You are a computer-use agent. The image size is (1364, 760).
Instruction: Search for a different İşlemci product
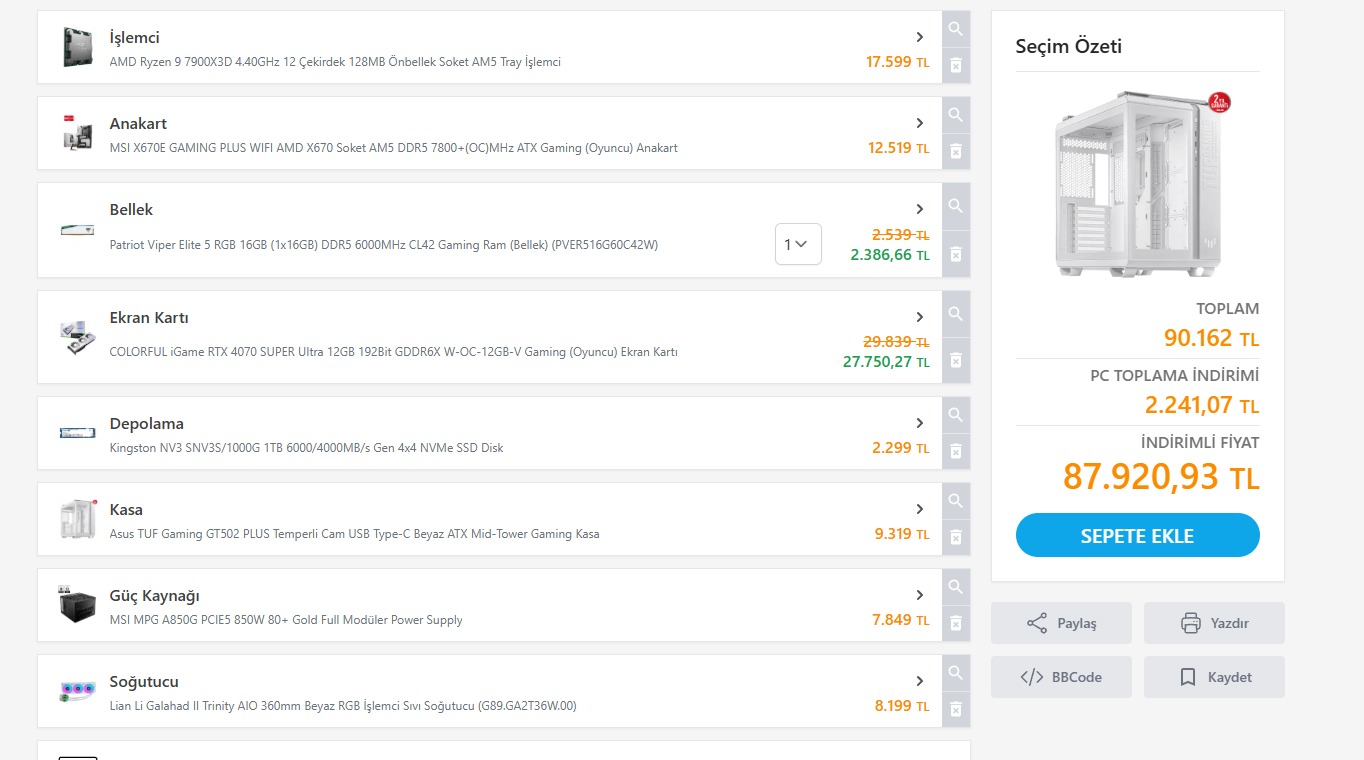coord(956,29)
